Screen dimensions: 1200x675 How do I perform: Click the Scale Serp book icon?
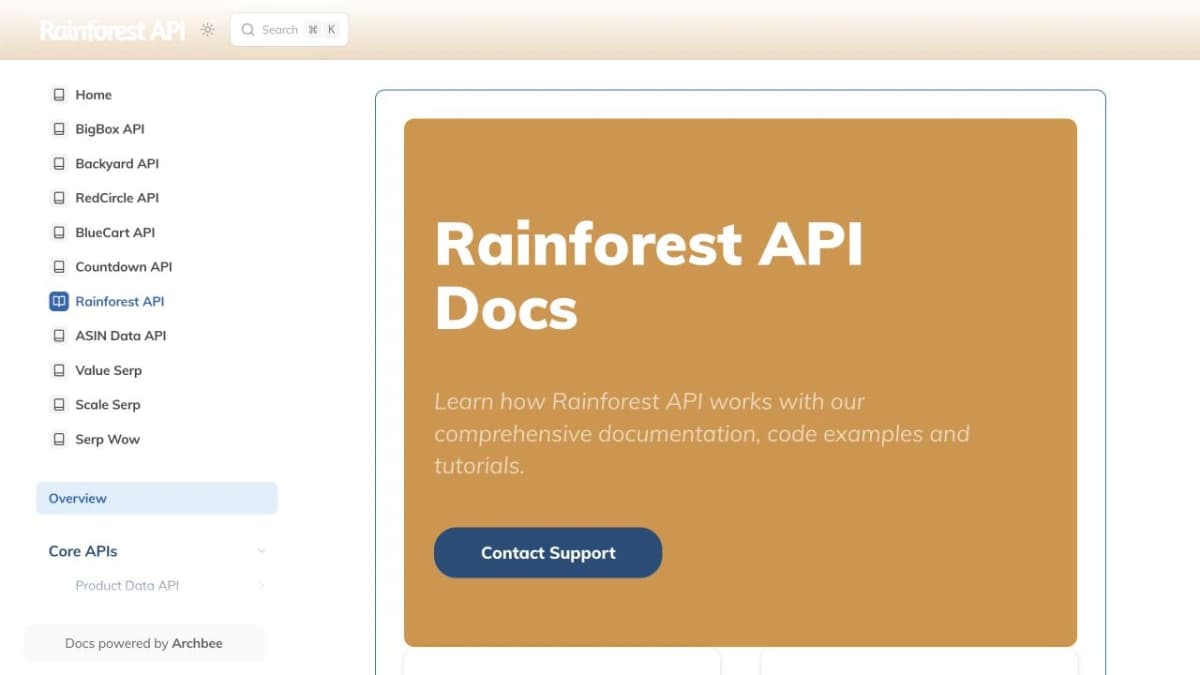(59, 405)
